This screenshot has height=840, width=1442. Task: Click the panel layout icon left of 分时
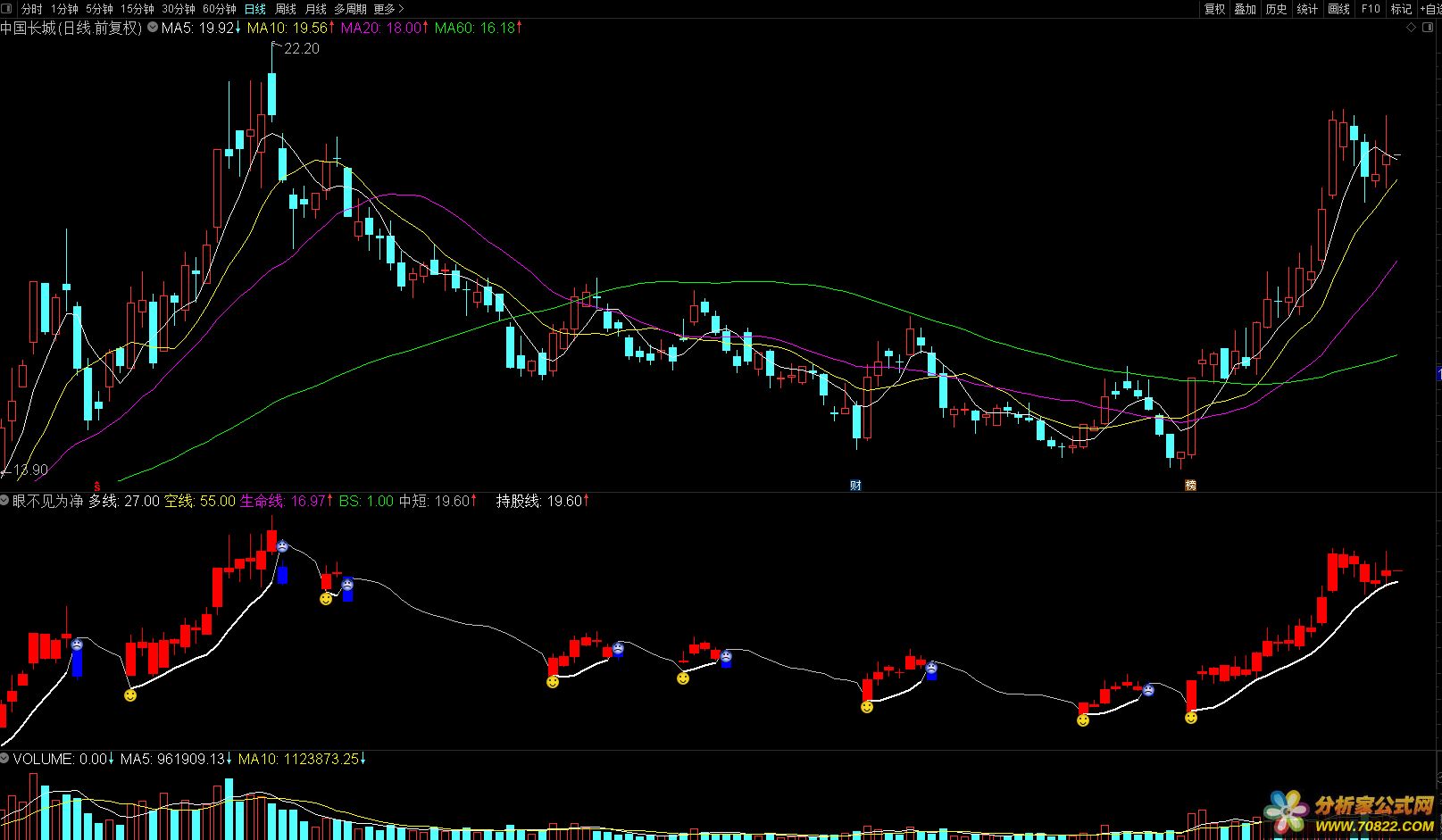[8, 9]
